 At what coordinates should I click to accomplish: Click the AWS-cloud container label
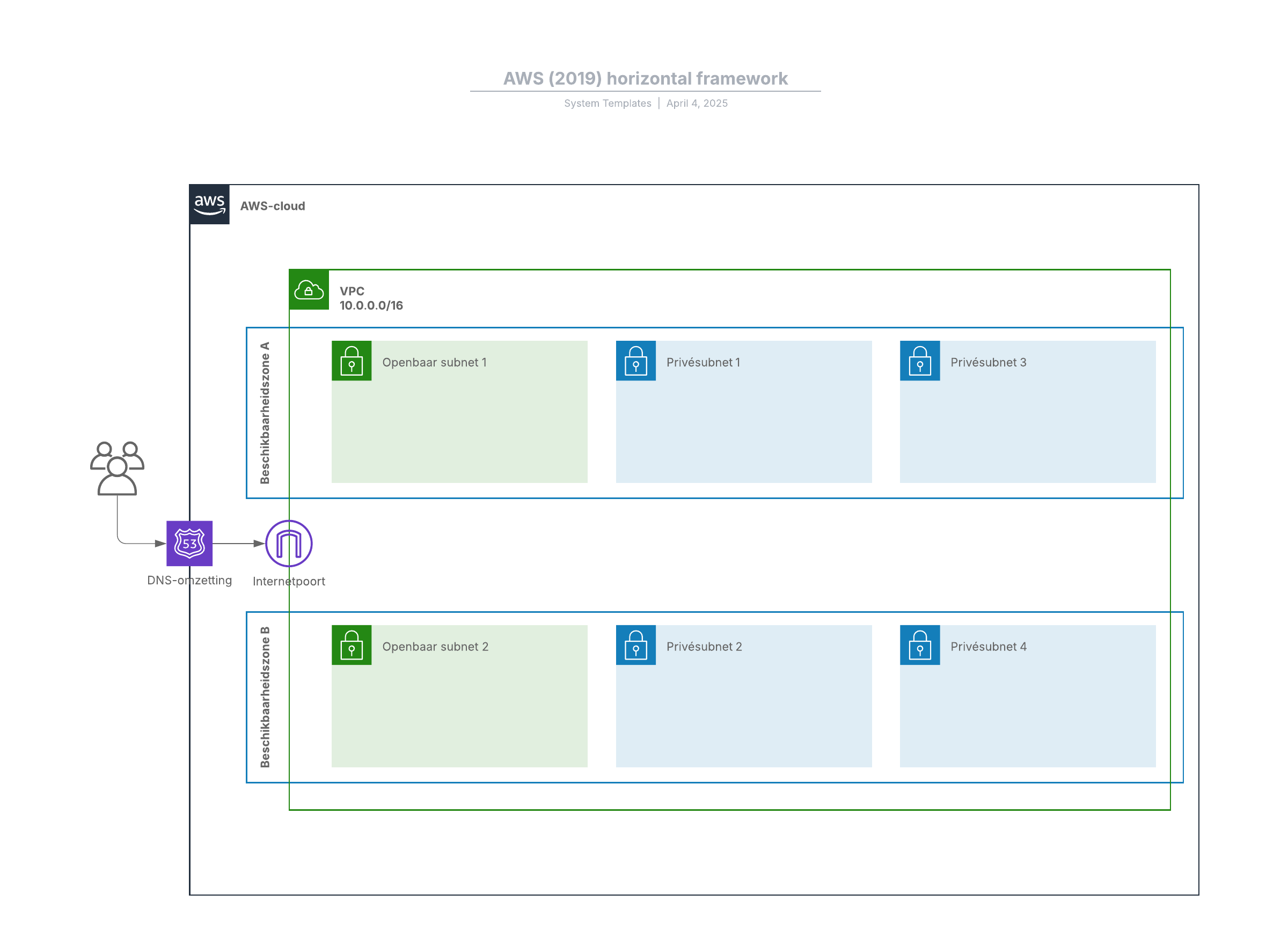(x=273, y=206)
